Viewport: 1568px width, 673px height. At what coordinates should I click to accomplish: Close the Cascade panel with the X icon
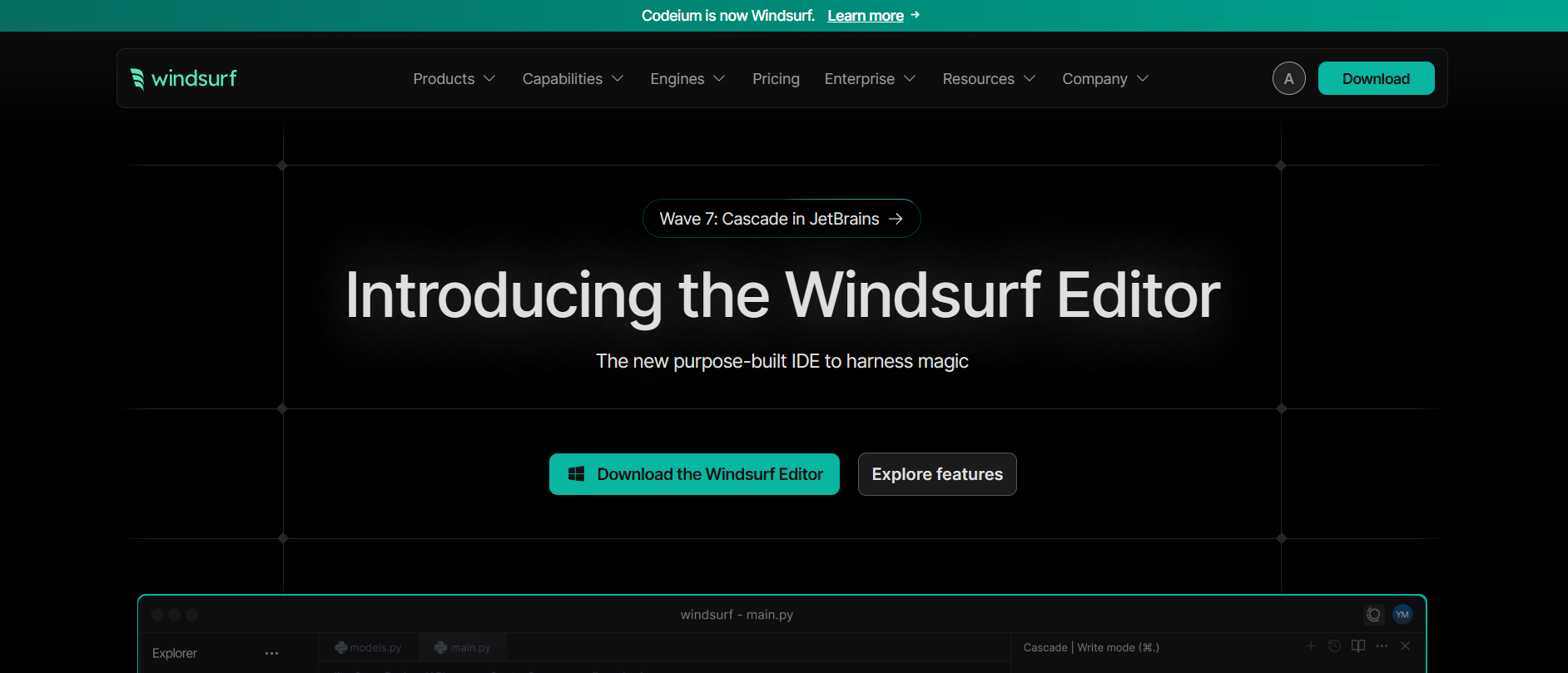tap(1405, 646)
